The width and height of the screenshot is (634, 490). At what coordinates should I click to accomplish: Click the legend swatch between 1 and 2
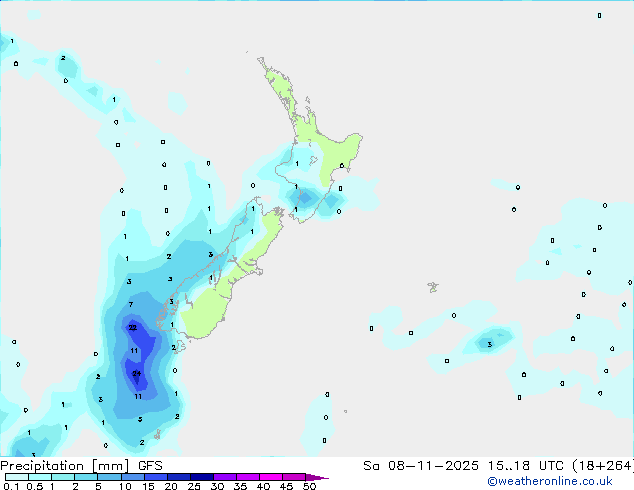point(63,477)
